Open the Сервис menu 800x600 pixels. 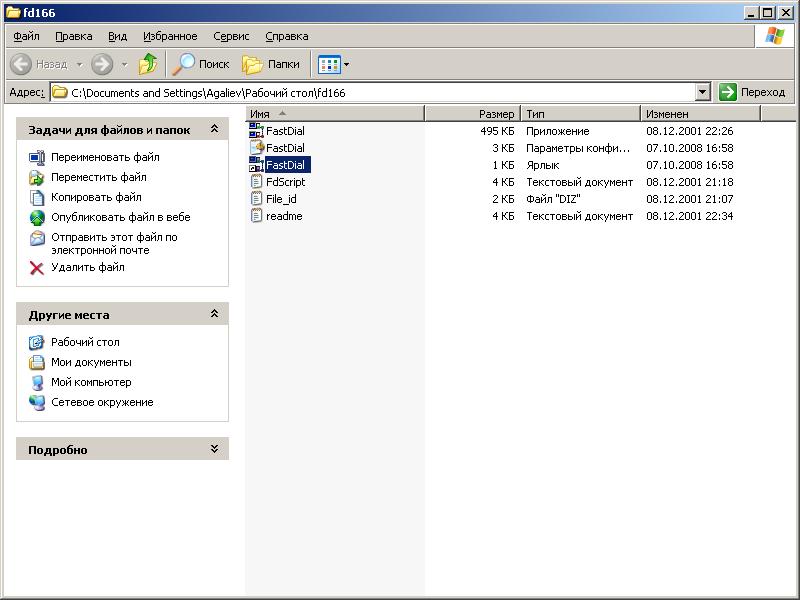[231, 36]
